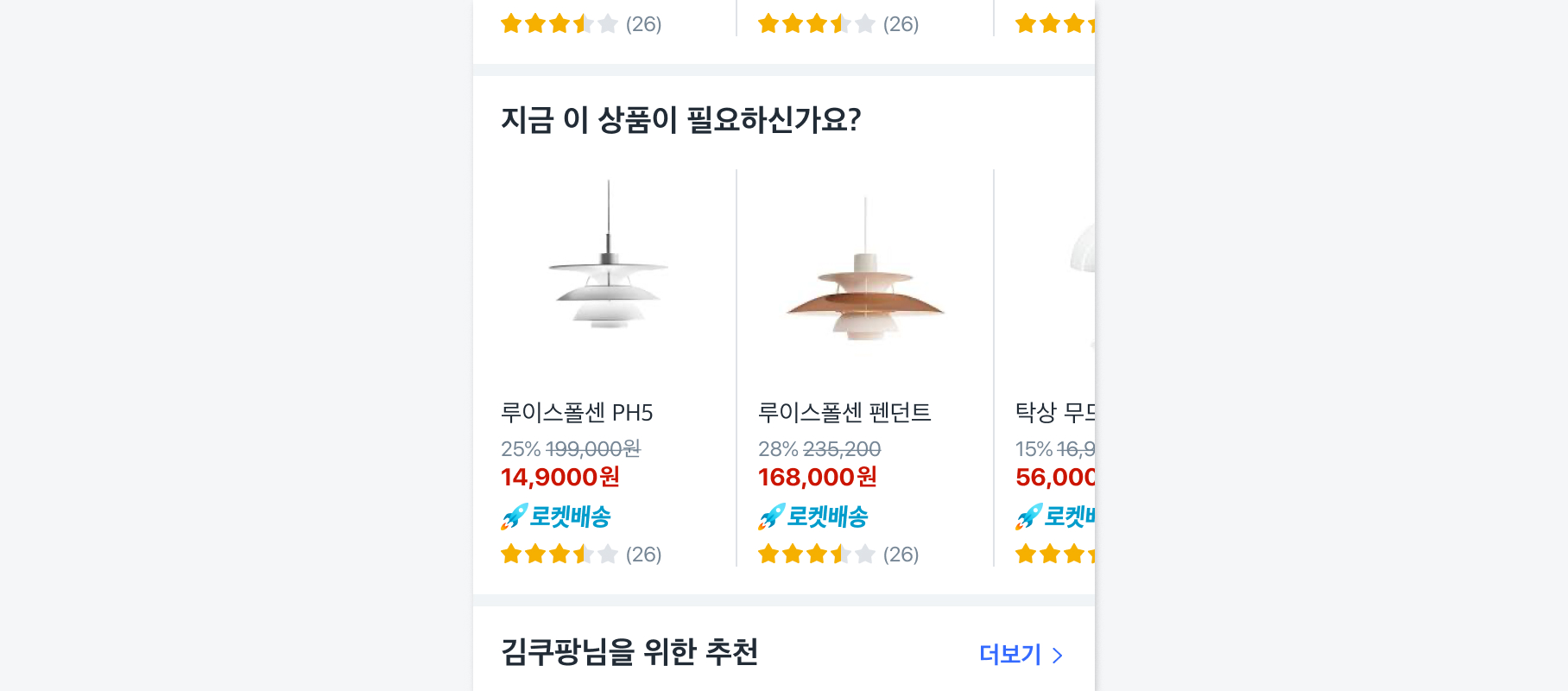
Task: Open the white PH5 lamp product image
Action: [608, 268]
